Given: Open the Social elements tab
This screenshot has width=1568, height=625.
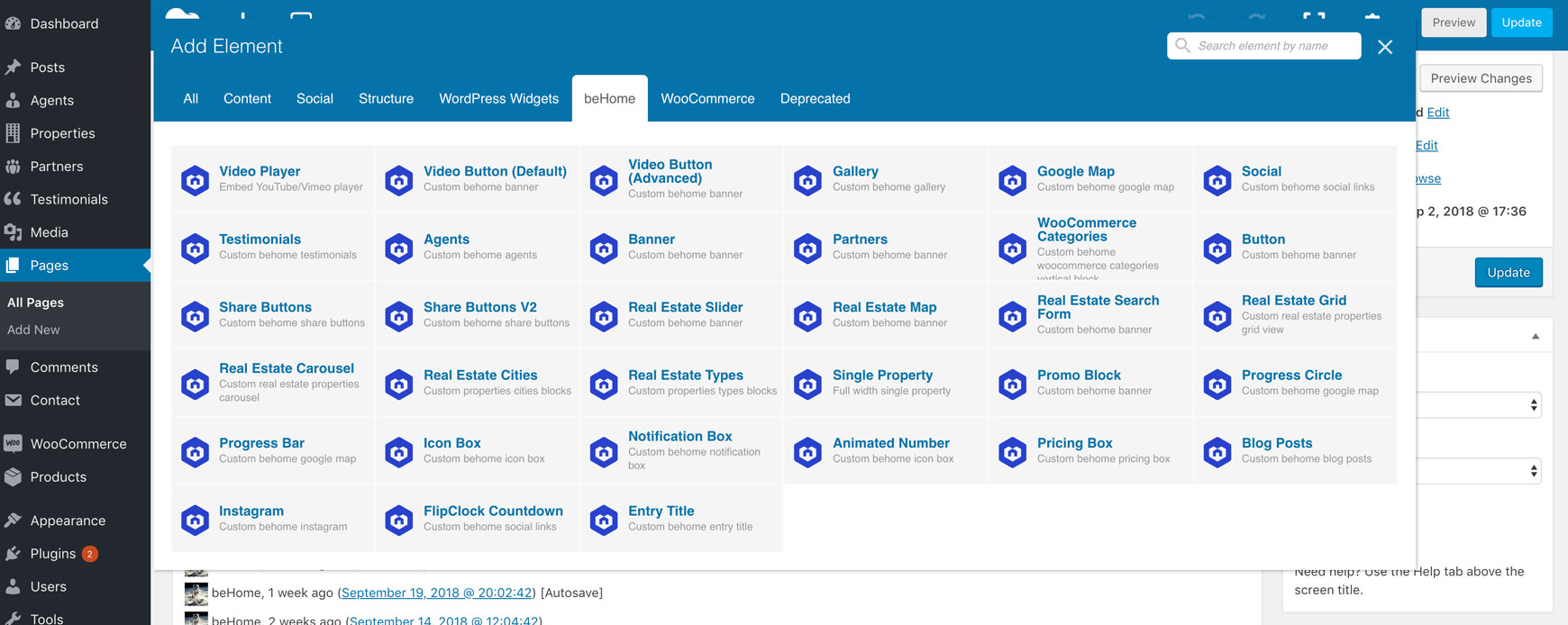Looking at the screenshot, I should (x=315, y=98).
